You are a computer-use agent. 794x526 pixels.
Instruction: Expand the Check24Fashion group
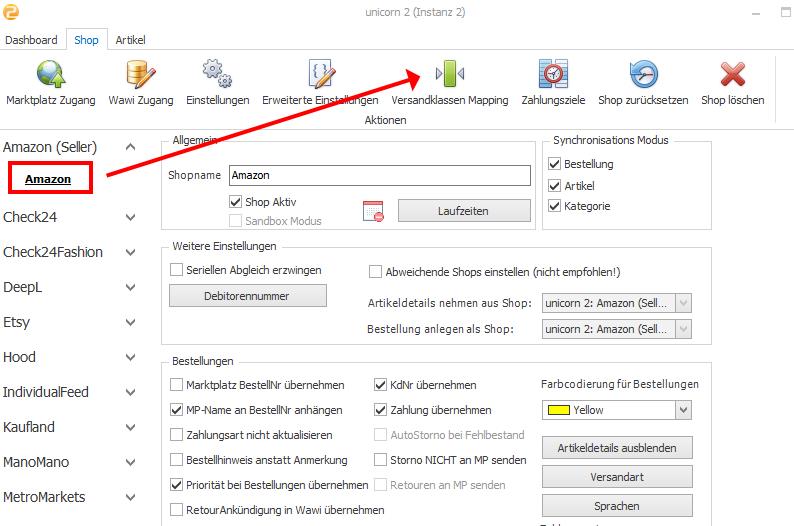tap(130, 252)
